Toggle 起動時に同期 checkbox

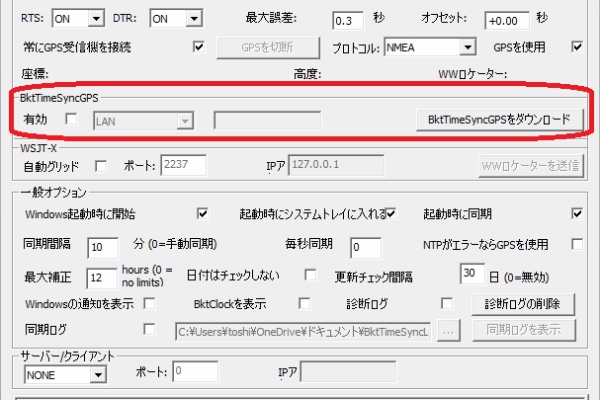tap(576, 213)
